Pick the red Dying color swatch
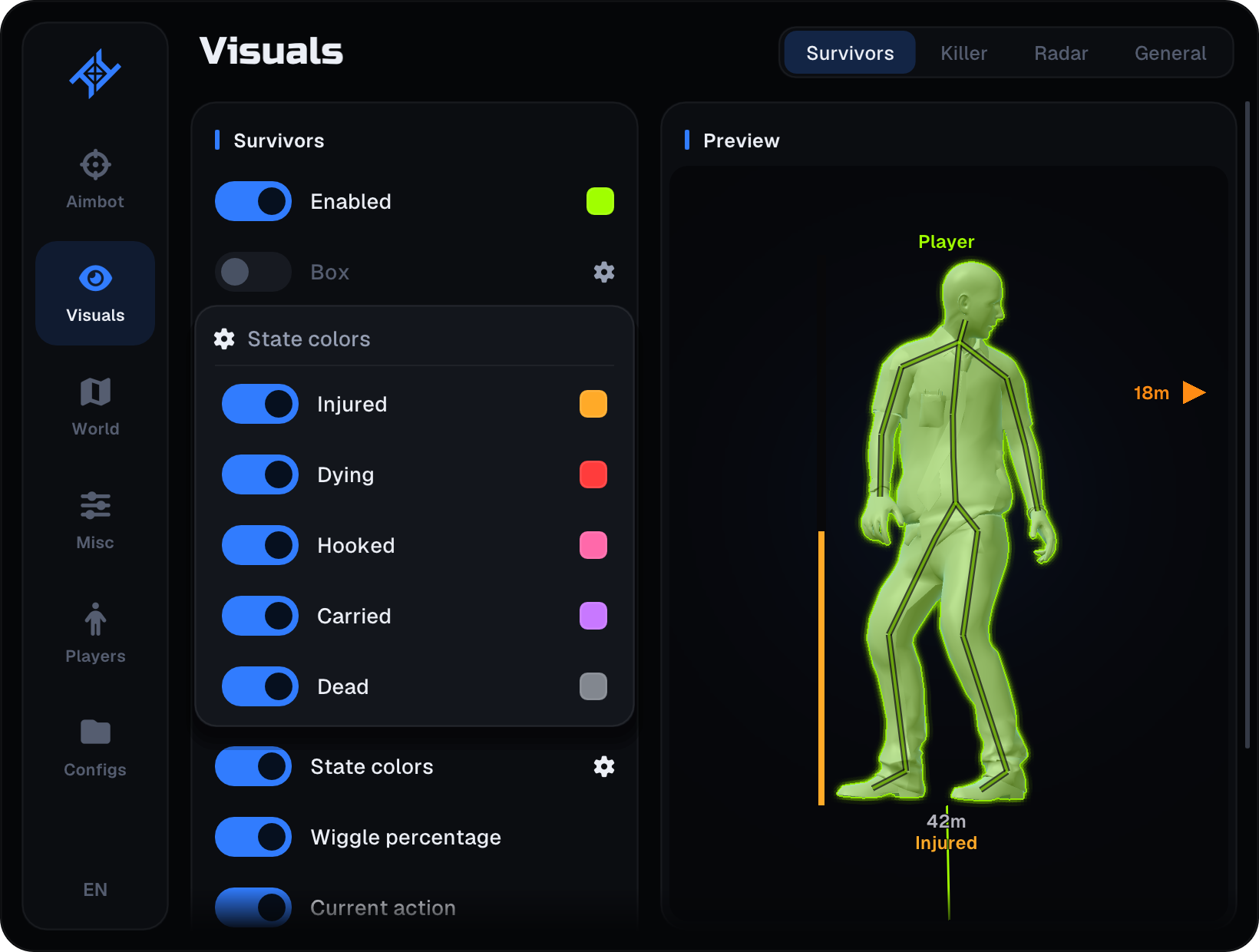1259x952 pixels. (593, 474)
